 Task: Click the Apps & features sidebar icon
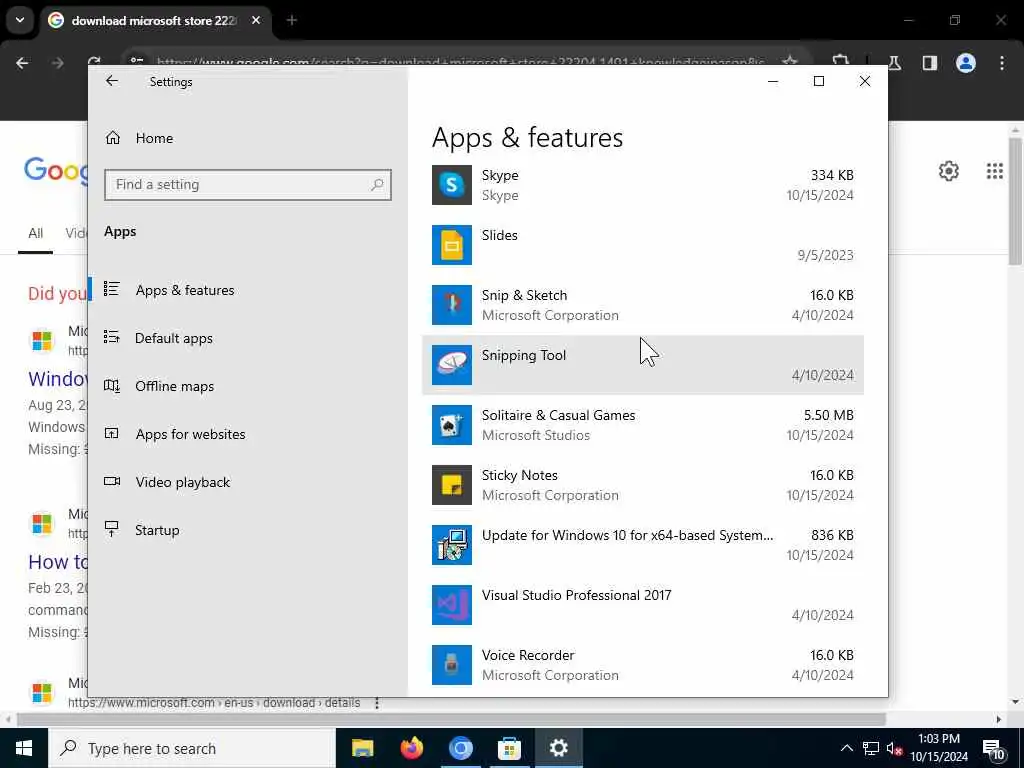tap(112, 289)
